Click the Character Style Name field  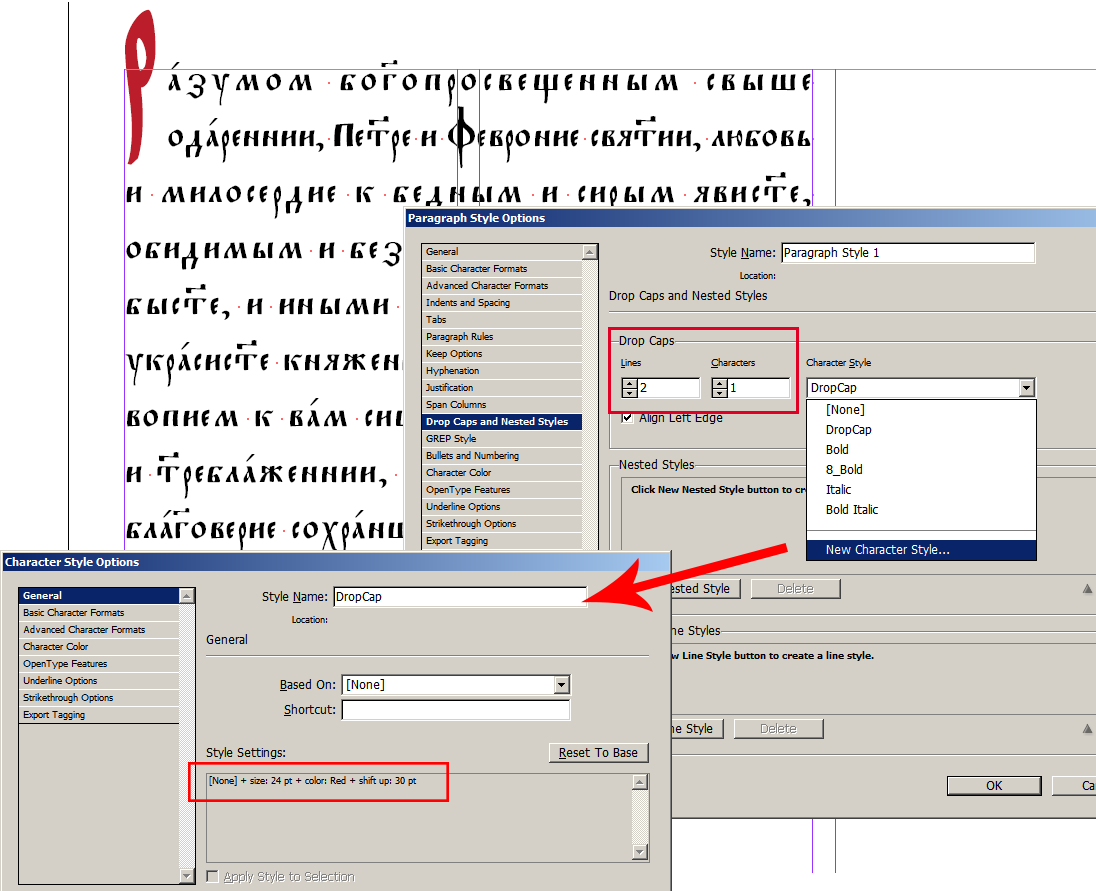[460, 597]
